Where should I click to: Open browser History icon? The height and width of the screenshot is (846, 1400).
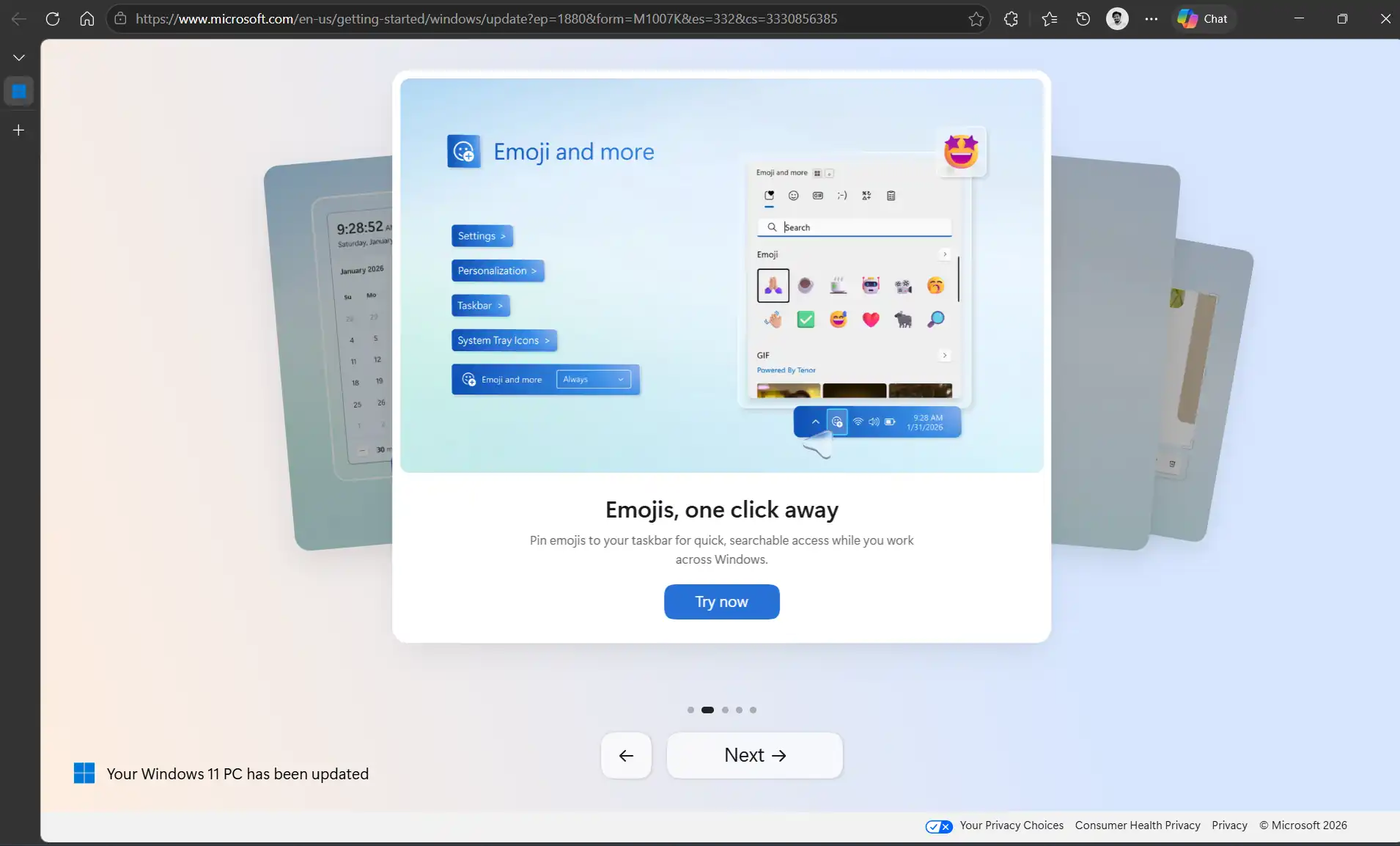(x=1083, y=19)
